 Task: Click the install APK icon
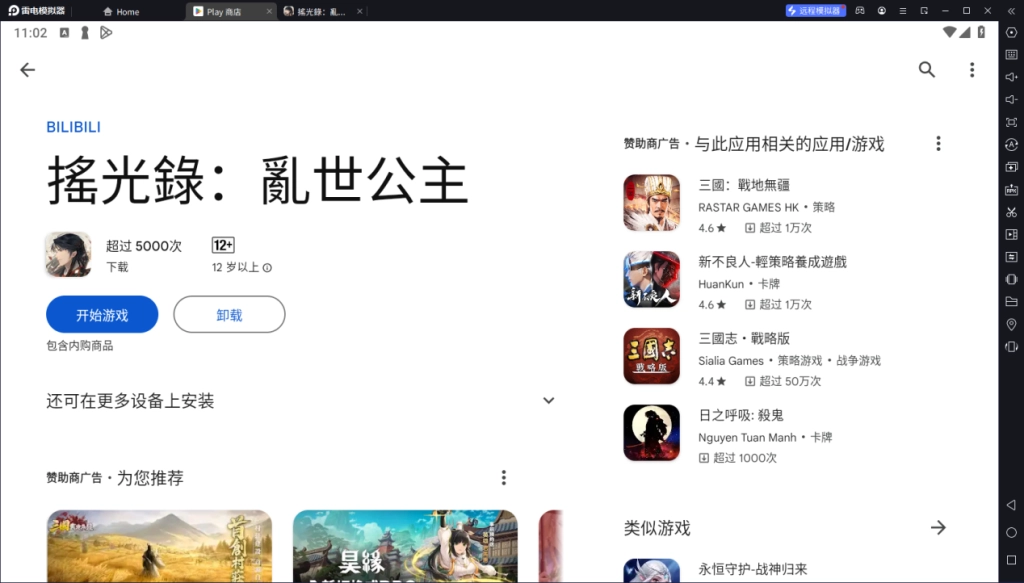tap(1012, 189)
